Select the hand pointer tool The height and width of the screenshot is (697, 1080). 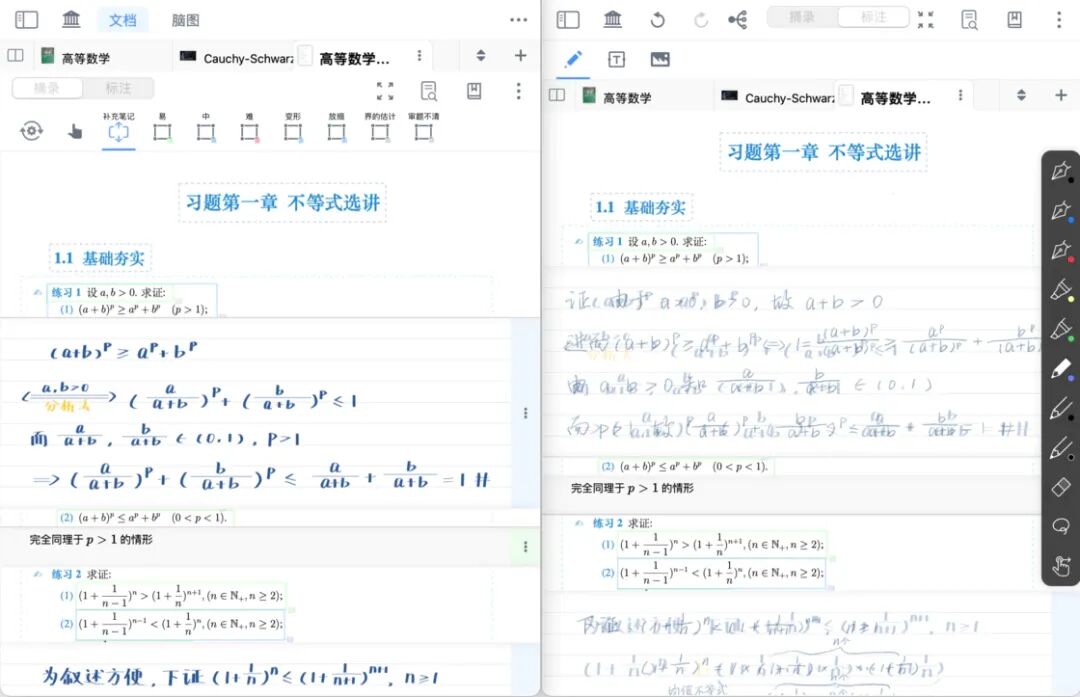point(75,131)
